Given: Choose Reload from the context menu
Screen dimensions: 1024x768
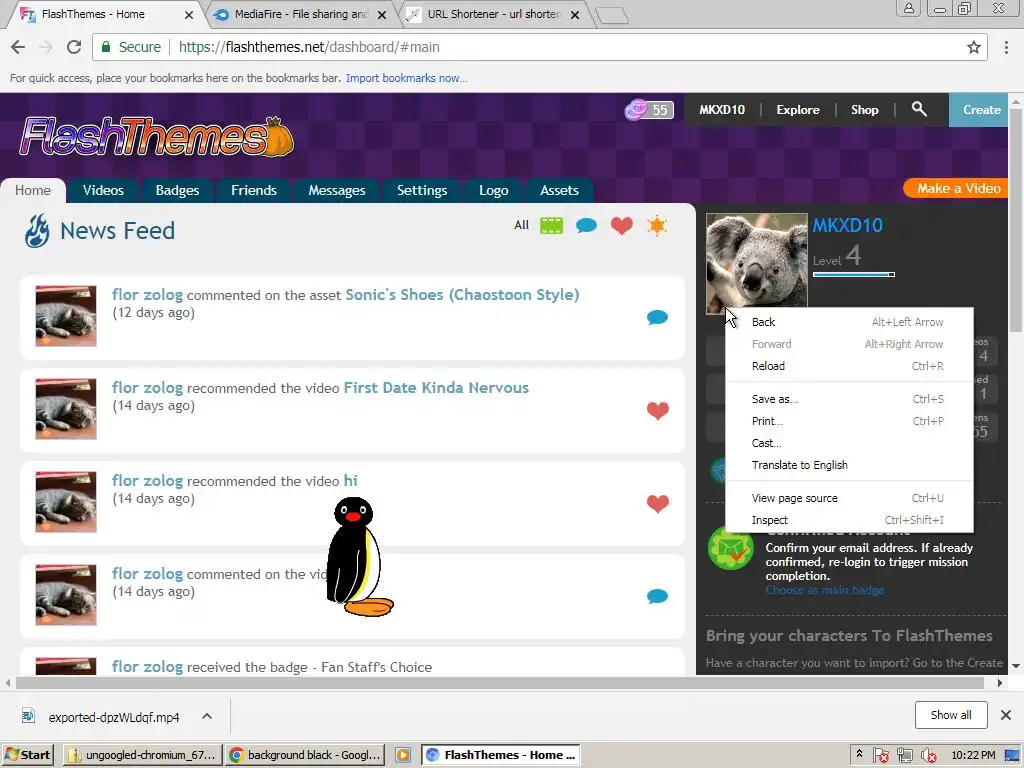Looking at the screenshot, I should click(x=848, y=366).
